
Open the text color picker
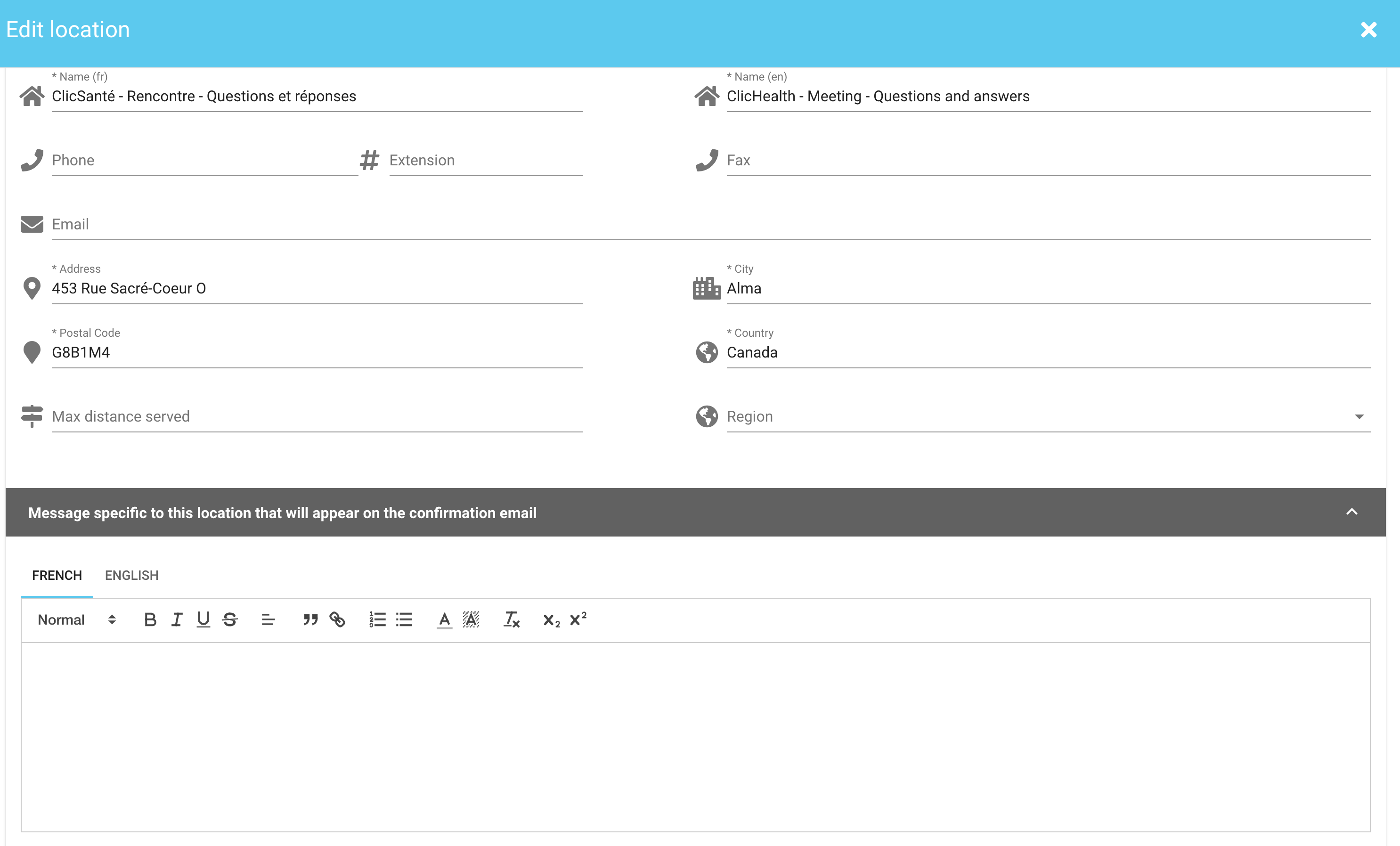tap(444, 619)
